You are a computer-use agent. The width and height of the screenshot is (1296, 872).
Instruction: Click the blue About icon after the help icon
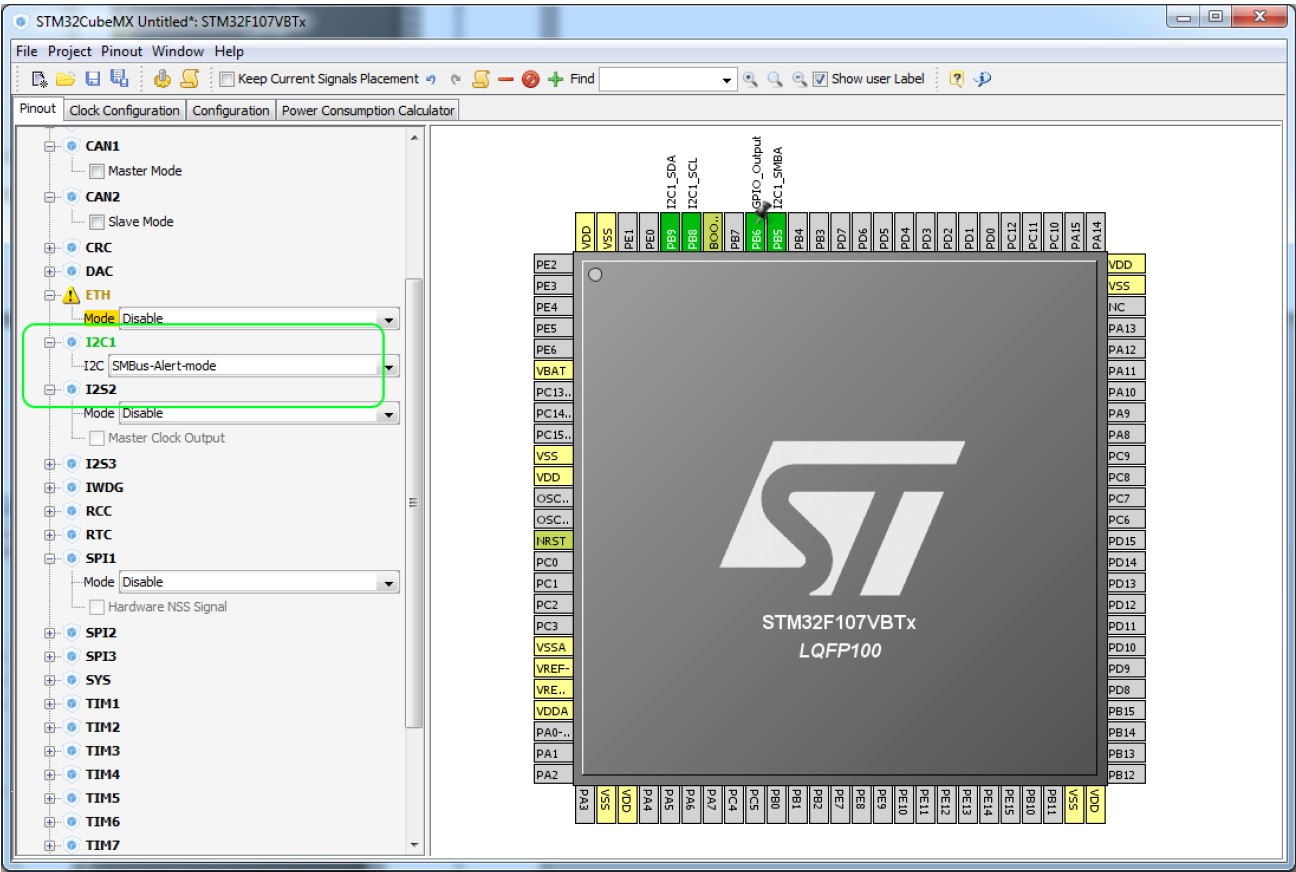(x=982, y=79)
